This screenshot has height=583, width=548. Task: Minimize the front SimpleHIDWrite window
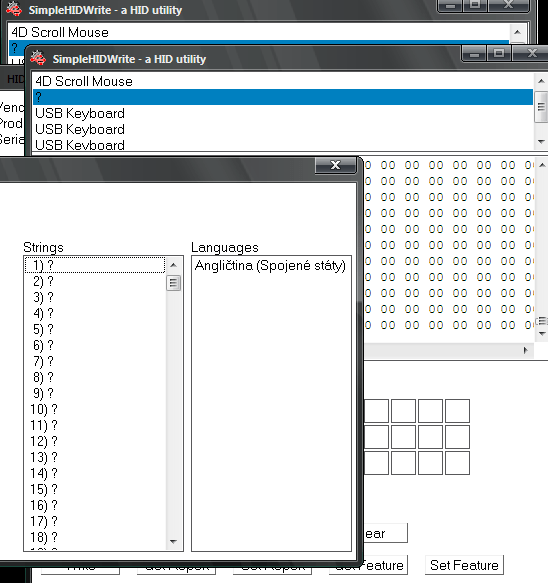tap(474, 53)
